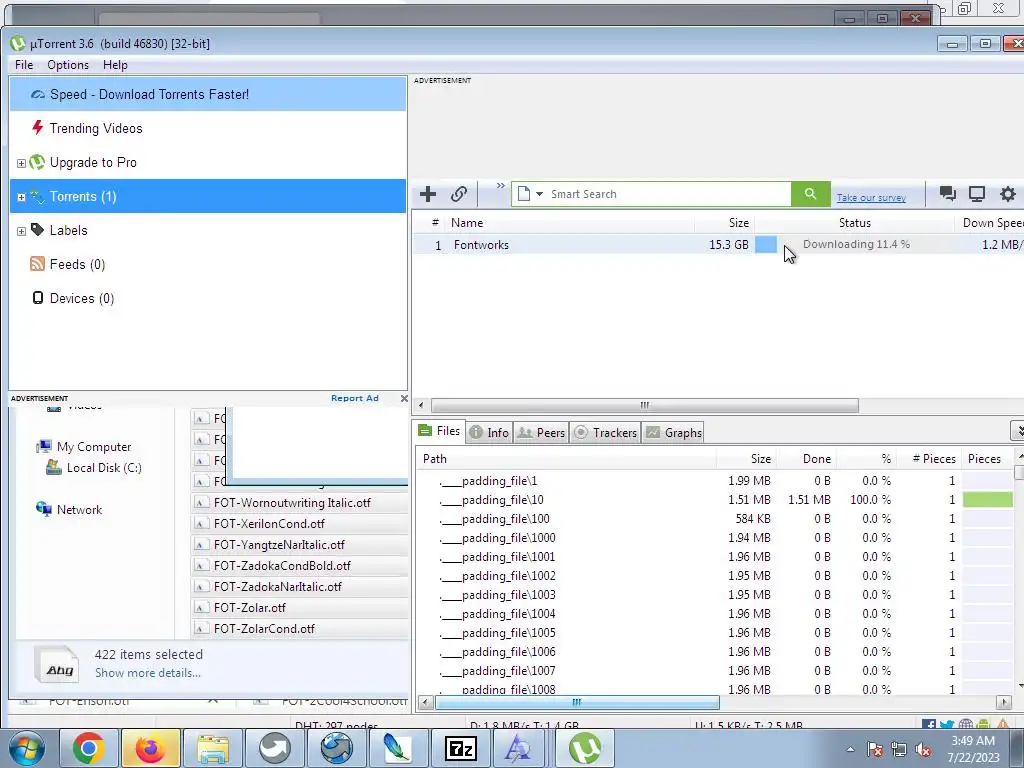This screenshot has height=768, width=1024.
Task: Open Windows Explorer from the taskbar
Action: 213,748
